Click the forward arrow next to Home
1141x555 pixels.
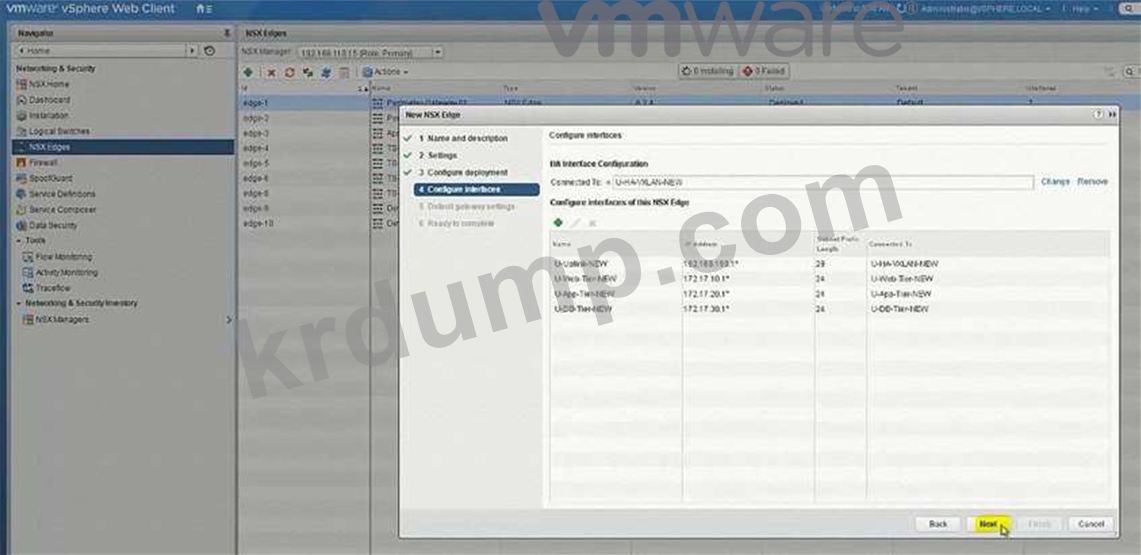192,51
